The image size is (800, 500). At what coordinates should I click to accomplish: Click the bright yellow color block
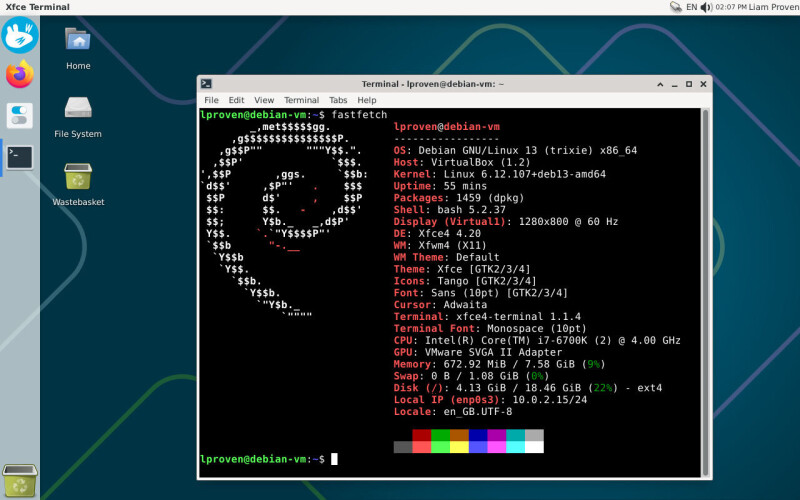459,447
